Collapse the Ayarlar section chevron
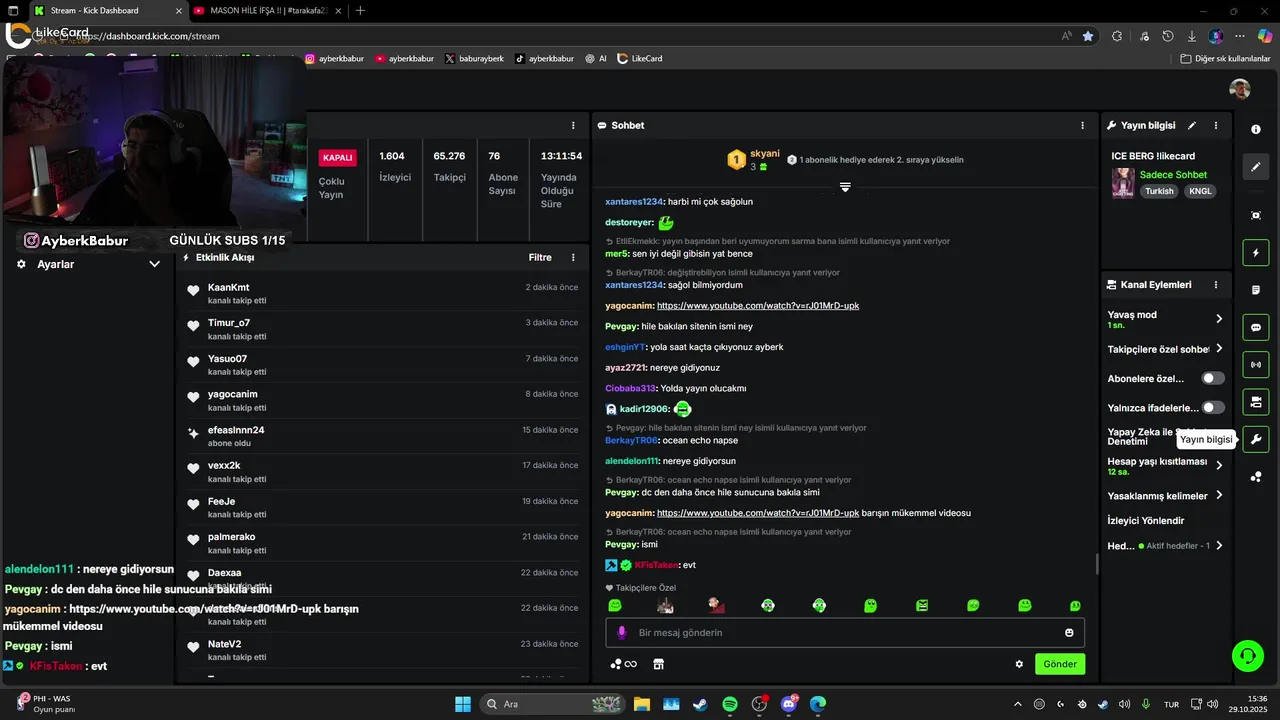1280x720 pixels. pos(154,264)
